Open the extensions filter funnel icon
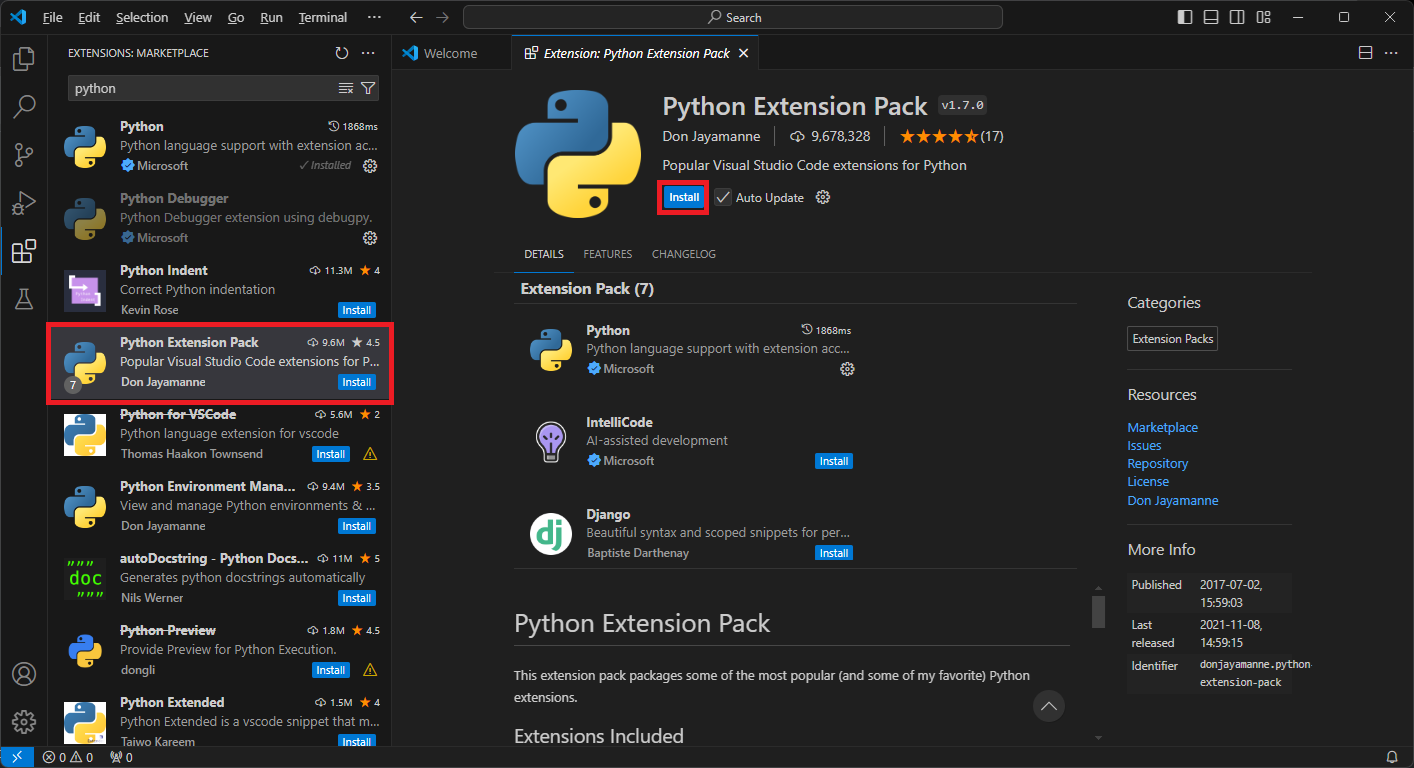Image resolution: width=1414 pixels, height=768 pixels. [x=368, y=88]
